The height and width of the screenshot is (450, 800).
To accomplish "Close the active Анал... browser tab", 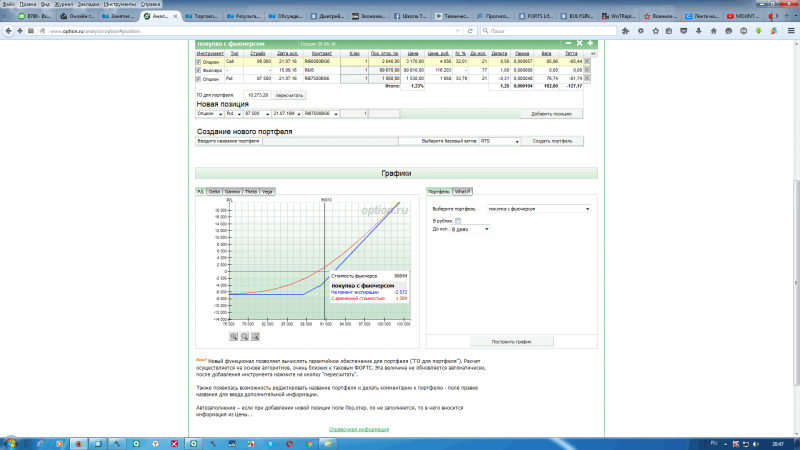I will (176, 16).
